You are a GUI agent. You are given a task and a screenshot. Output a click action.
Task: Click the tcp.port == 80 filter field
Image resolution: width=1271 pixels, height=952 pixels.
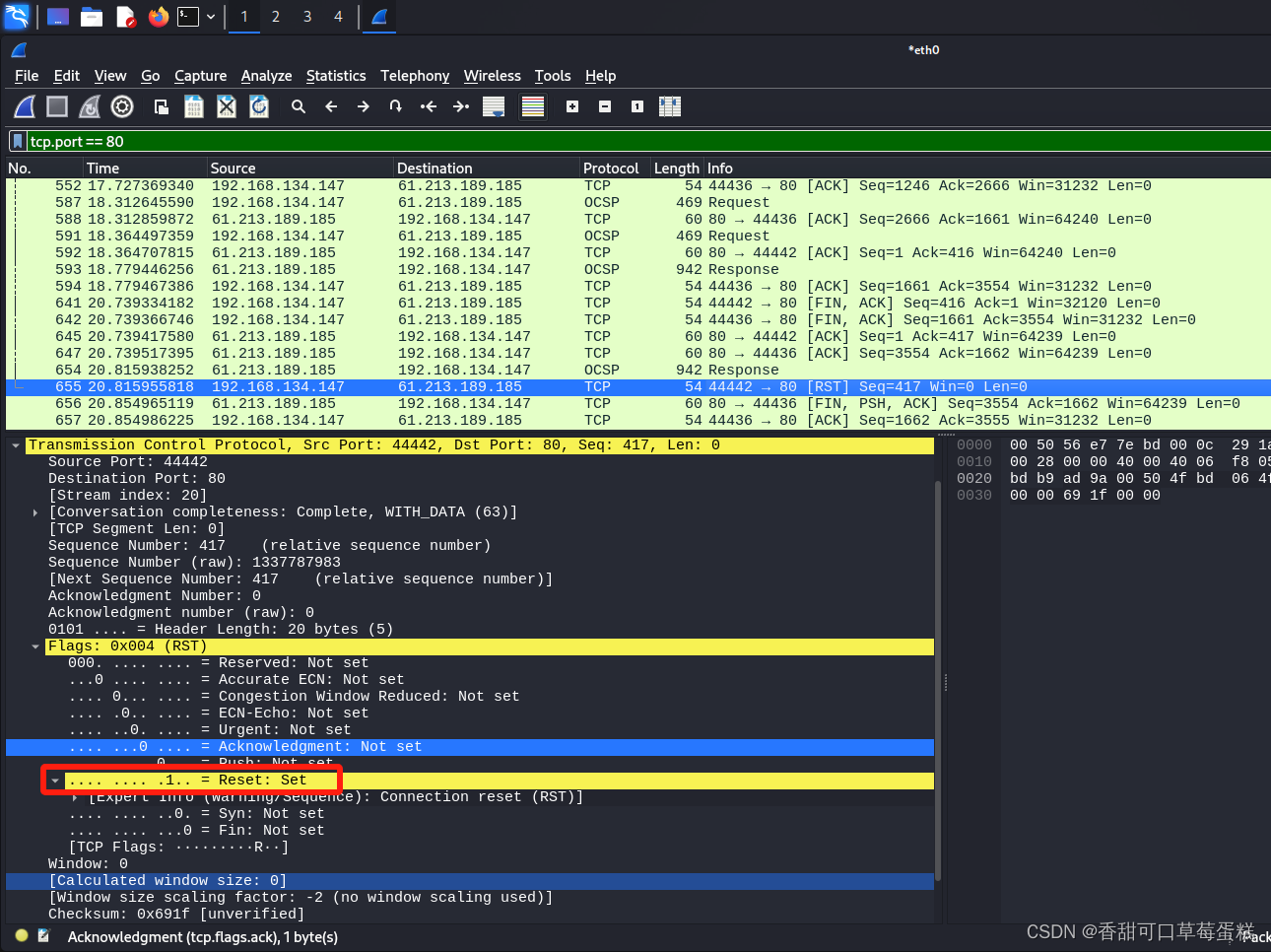(x=197, y=141)
